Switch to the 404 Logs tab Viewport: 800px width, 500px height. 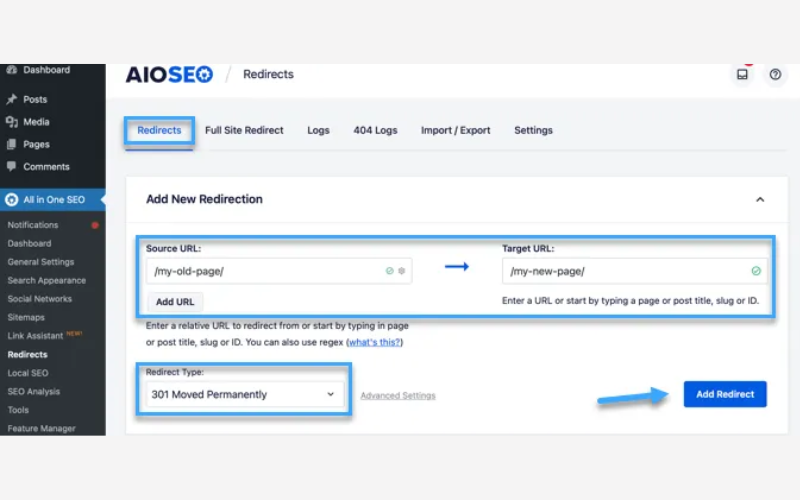click(375, 131)
